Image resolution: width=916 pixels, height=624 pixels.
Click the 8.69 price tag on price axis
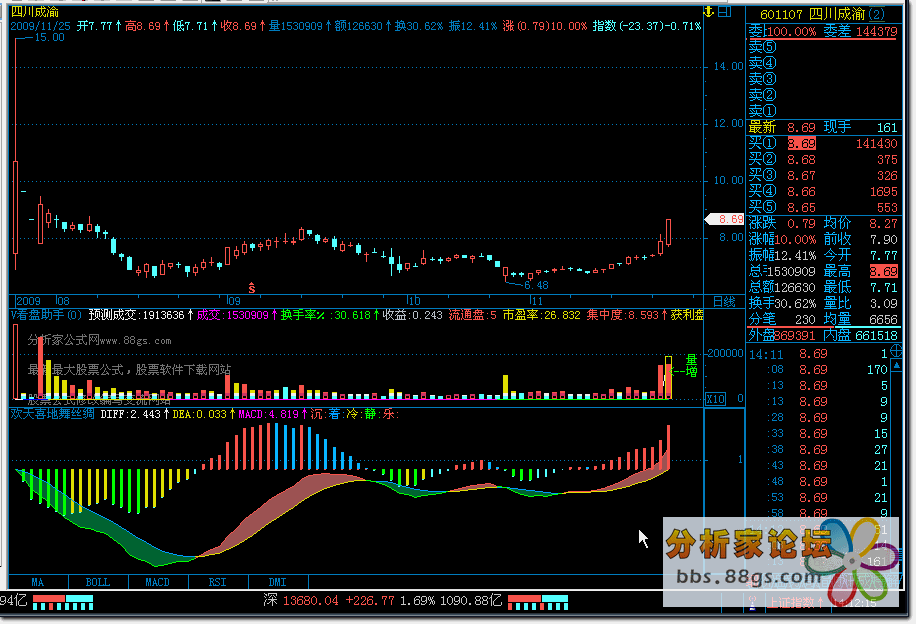point(725,218)
